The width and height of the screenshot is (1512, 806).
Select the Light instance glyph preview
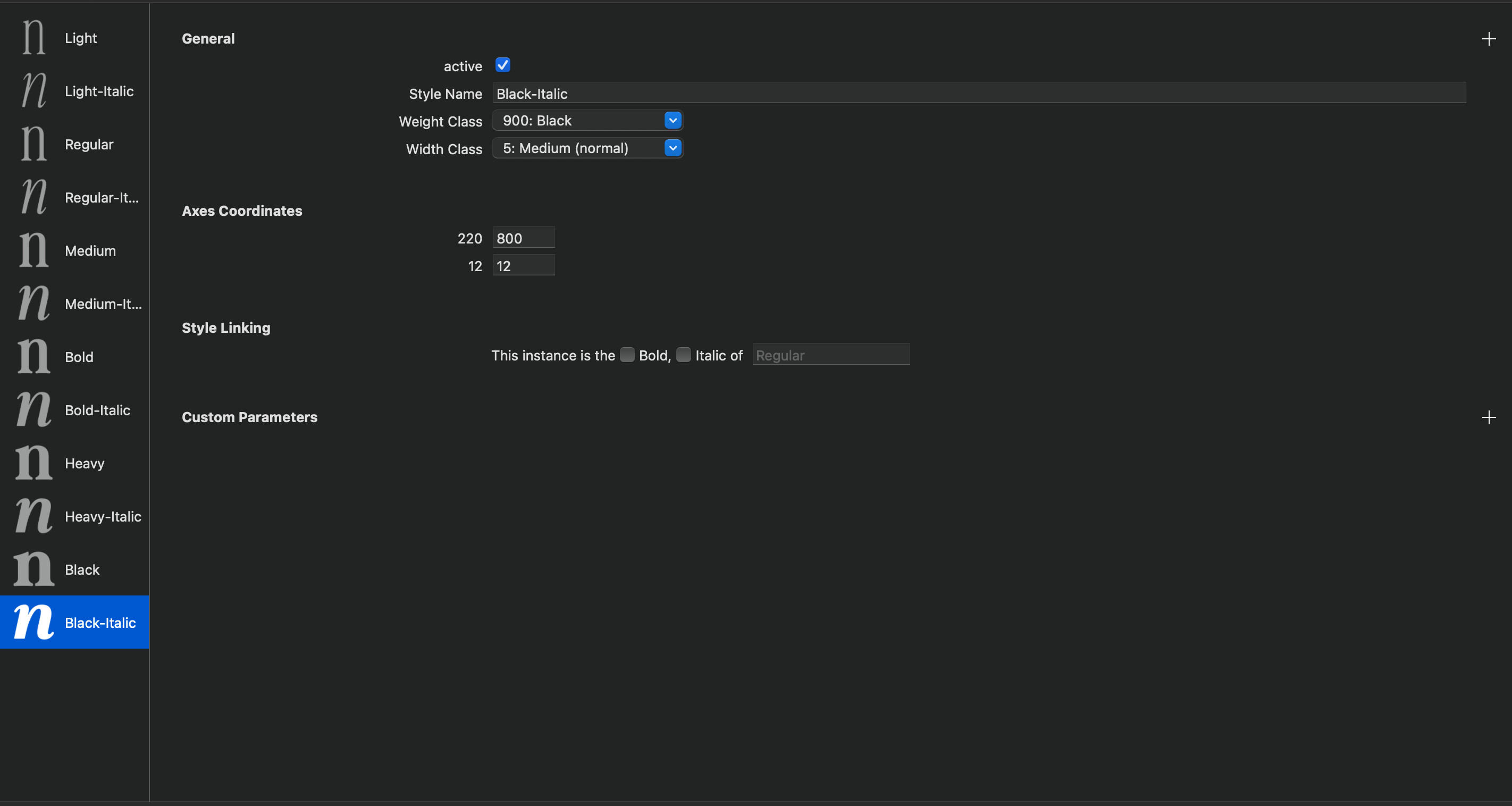pyautogui.click(x=33, y=38)
